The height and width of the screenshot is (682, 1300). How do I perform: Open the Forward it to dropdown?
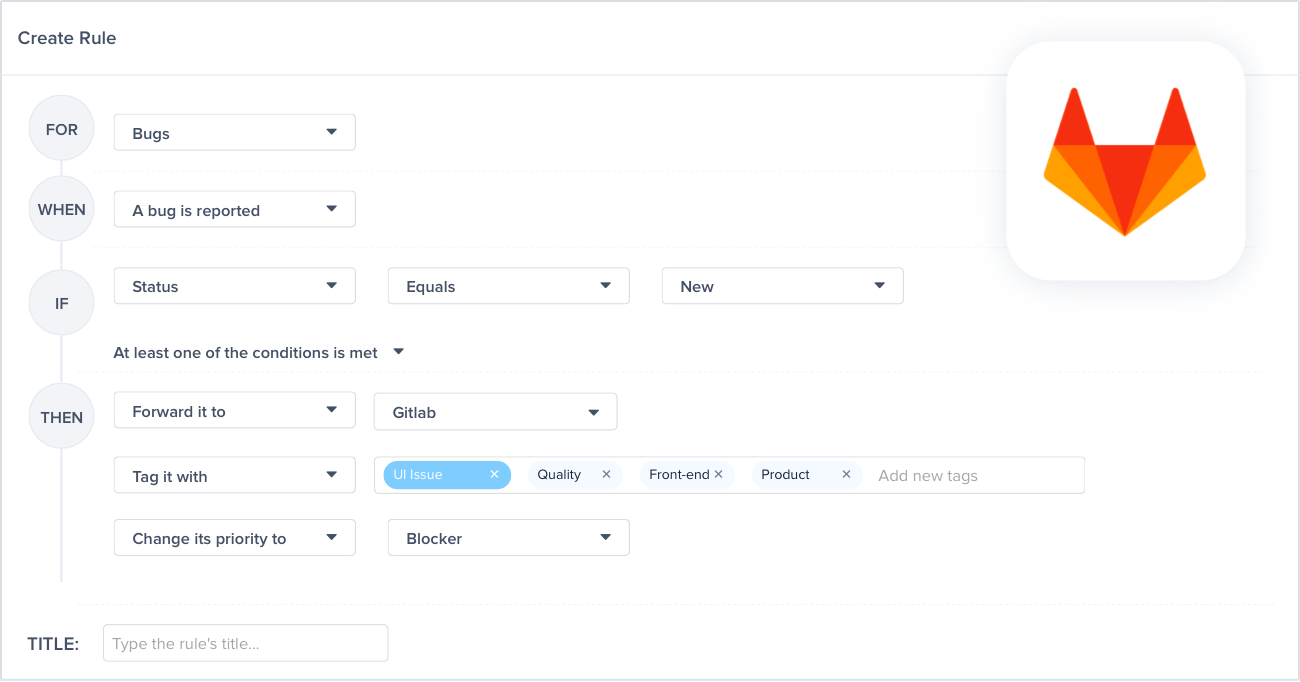(235, 411)
